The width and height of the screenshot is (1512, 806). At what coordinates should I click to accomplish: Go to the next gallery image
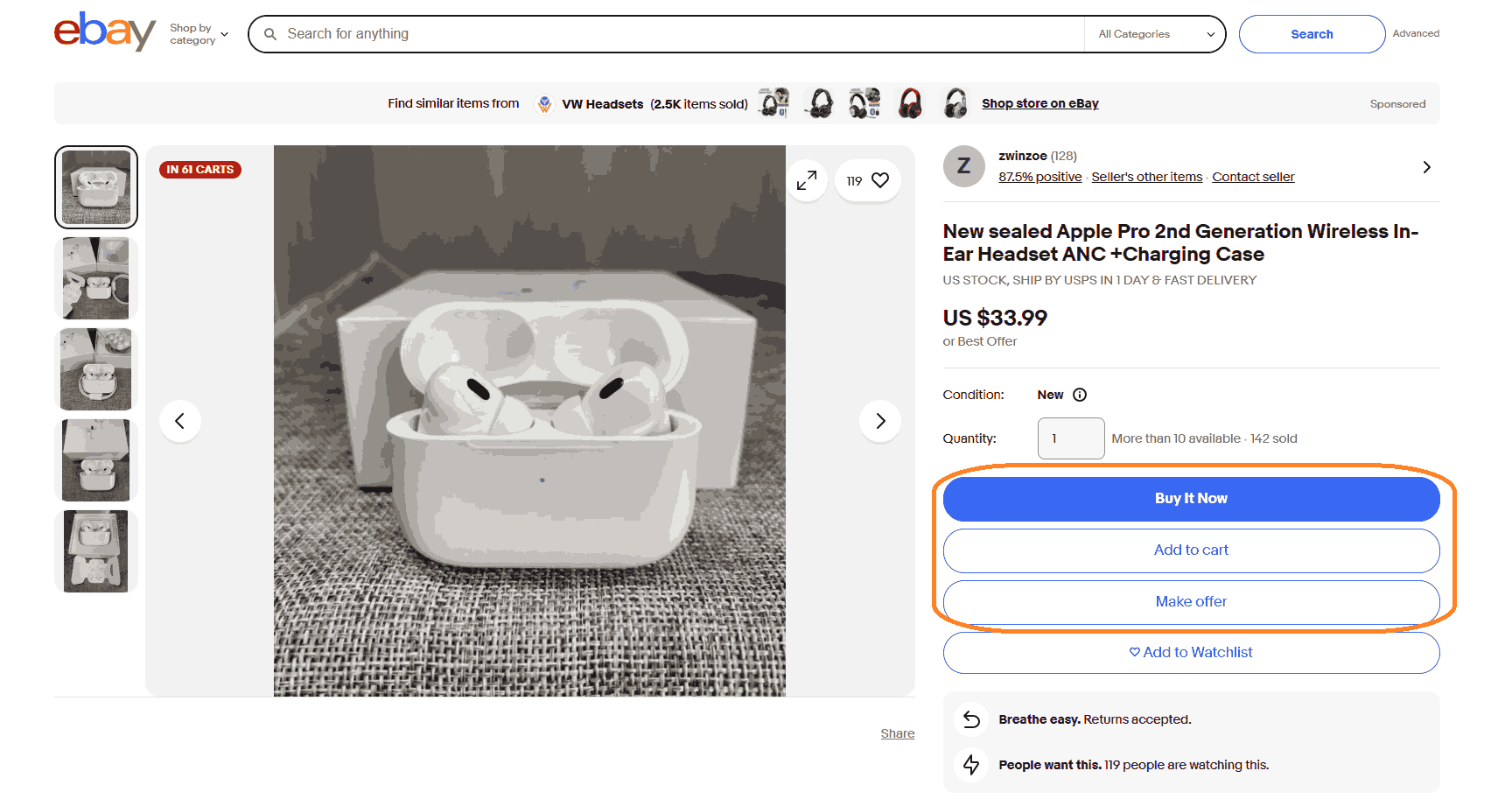(880, 421)
